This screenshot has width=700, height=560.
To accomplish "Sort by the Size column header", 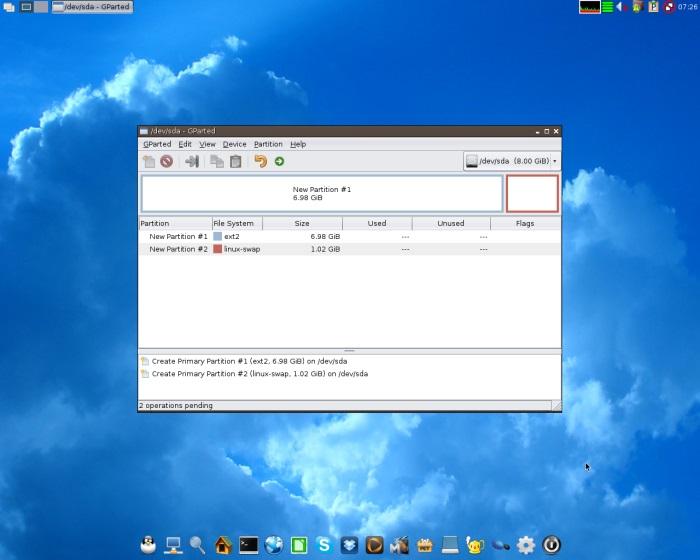I will click(x=302, y=223).
